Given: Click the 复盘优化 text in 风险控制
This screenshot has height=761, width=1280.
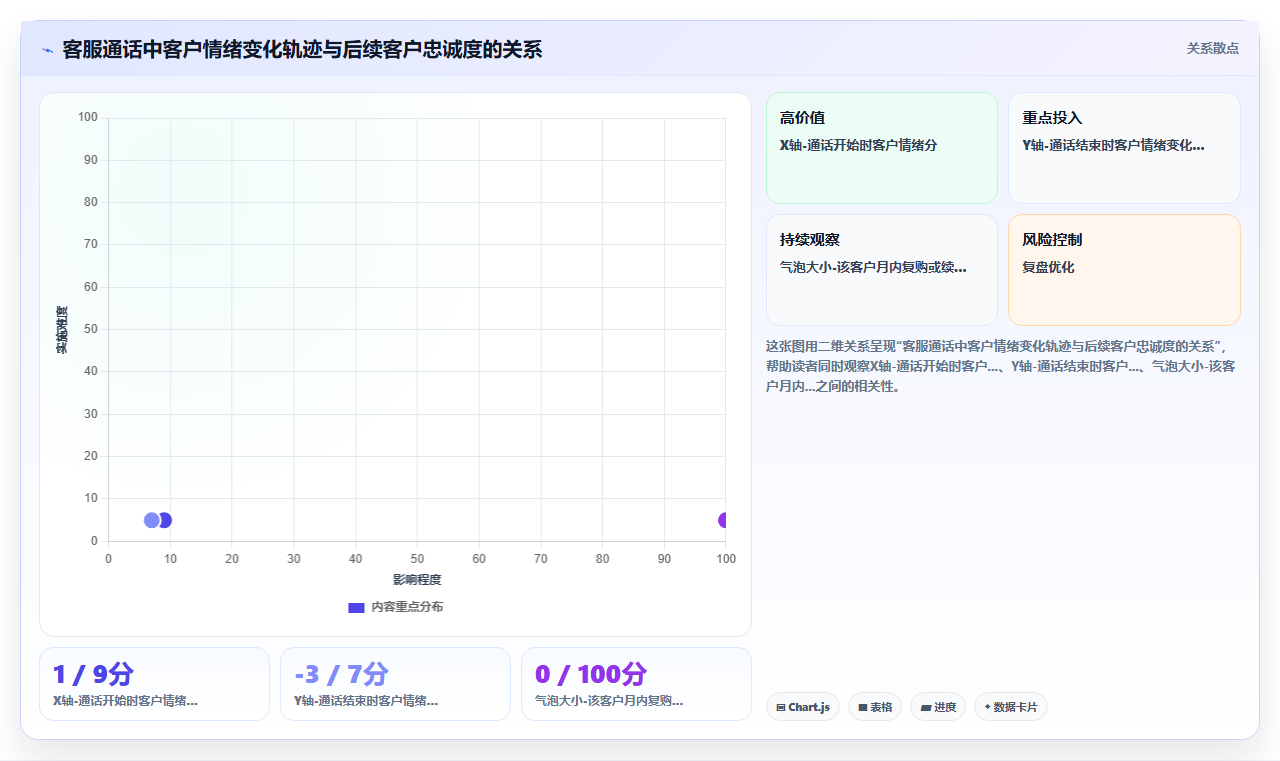Looking at the screenshot, I should [1048, 267].
